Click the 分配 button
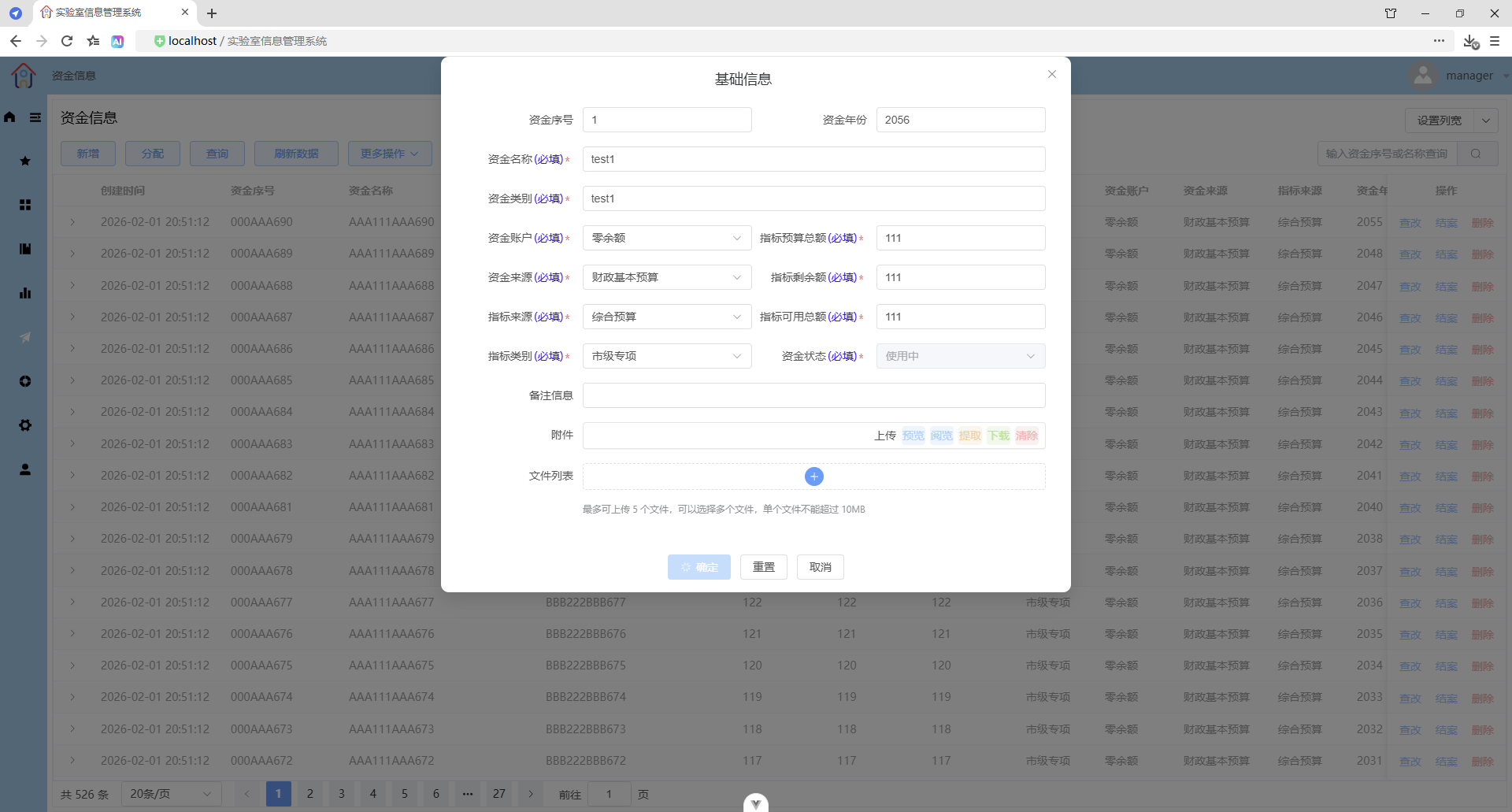The width and height of the screenshot is (1512, 812). pos(153,154)
